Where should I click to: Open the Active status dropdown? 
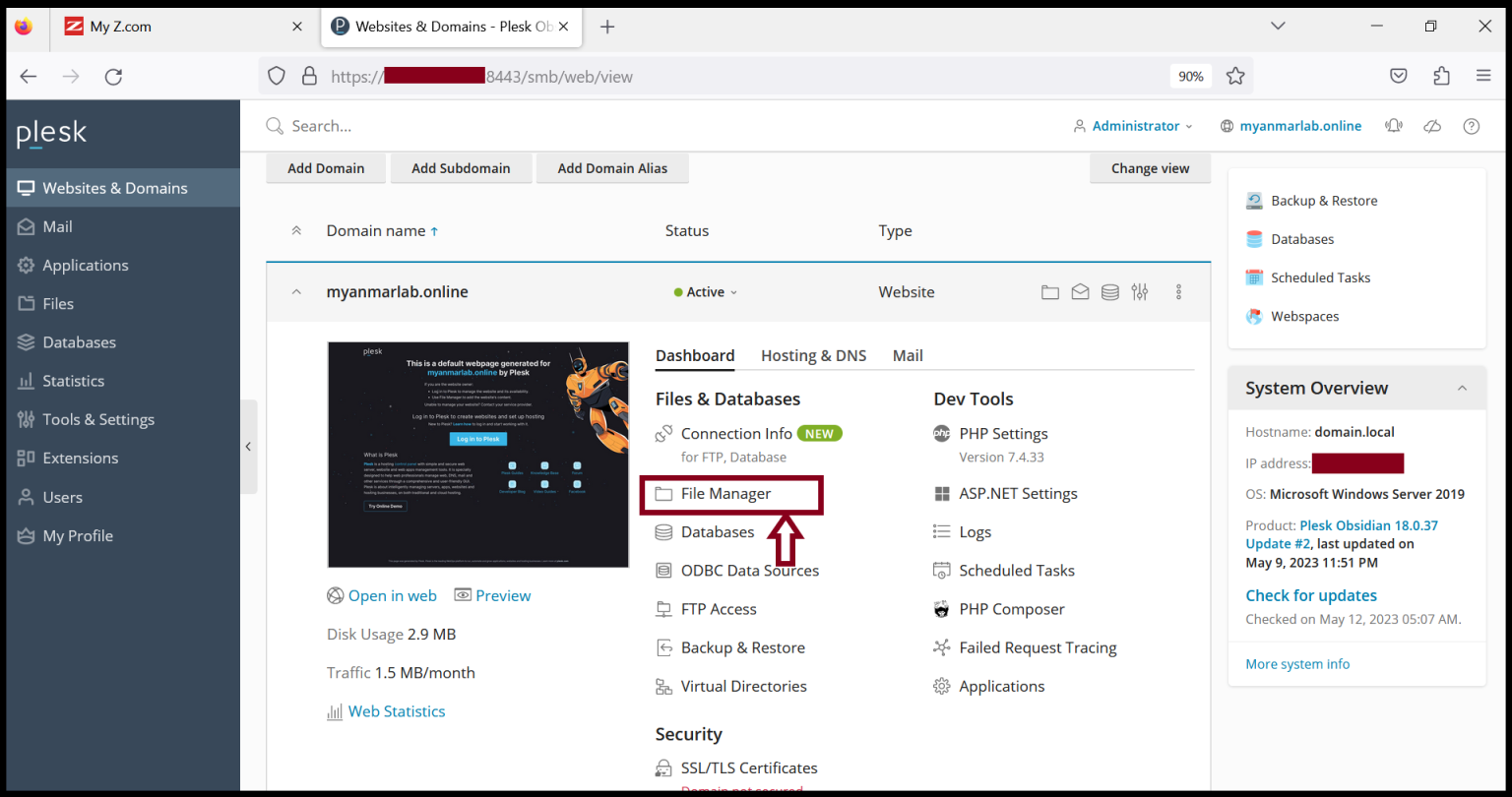pos(706,292)
